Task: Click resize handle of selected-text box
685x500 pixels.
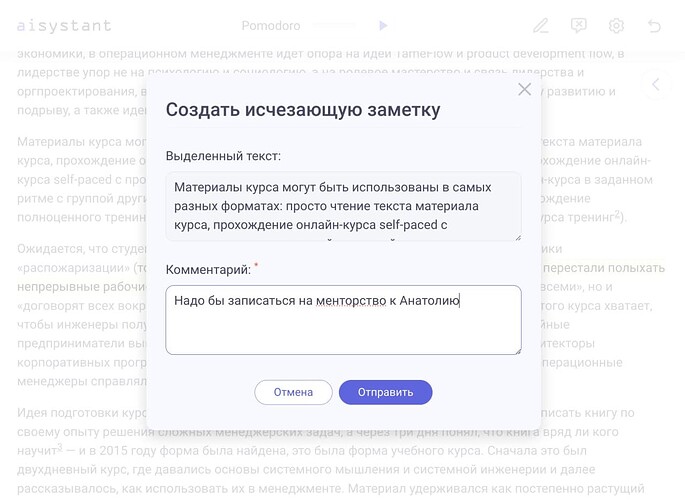Action: (x=518, y=237)
